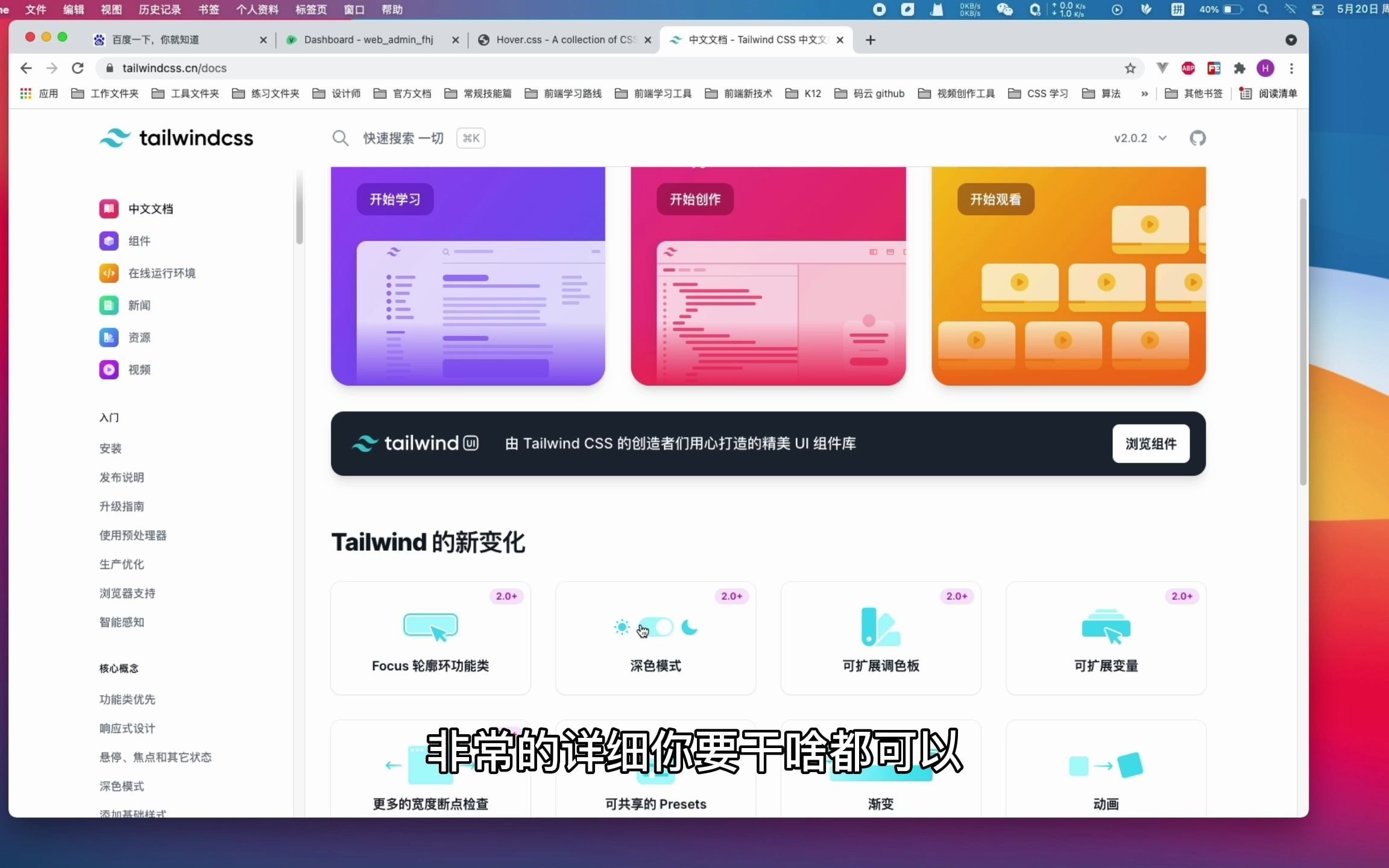Viewport: 1389px width, 868px height.
Task: Go back in browser history
Action: (26, 68)
